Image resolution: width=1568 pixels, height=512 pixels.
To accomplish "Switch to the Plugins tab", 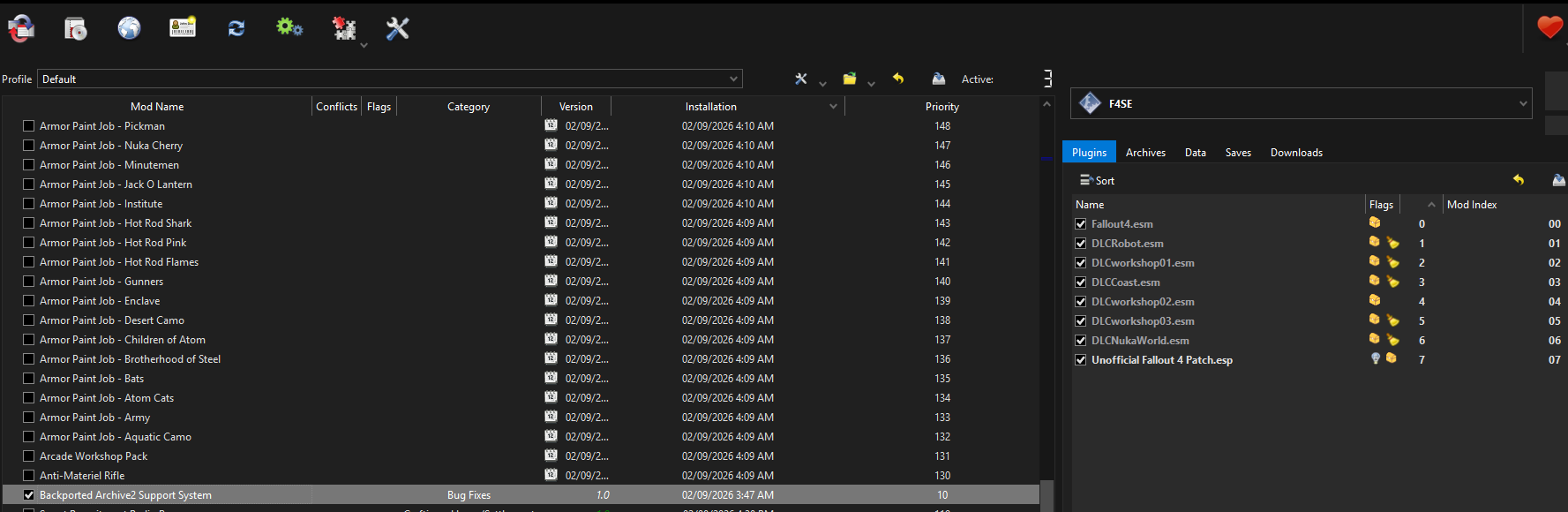I will coord(1089,152).
